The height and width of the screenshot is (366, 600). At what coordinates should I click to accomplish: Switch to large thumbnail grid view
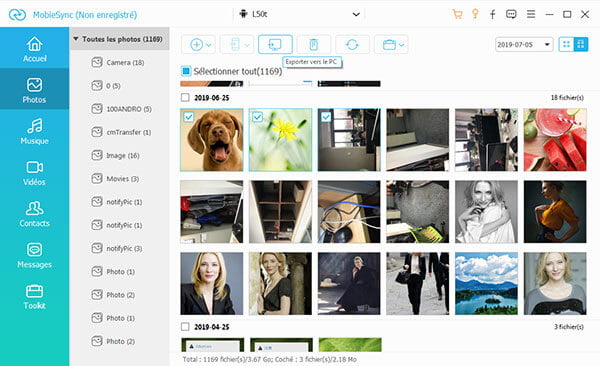coord(581,44)
